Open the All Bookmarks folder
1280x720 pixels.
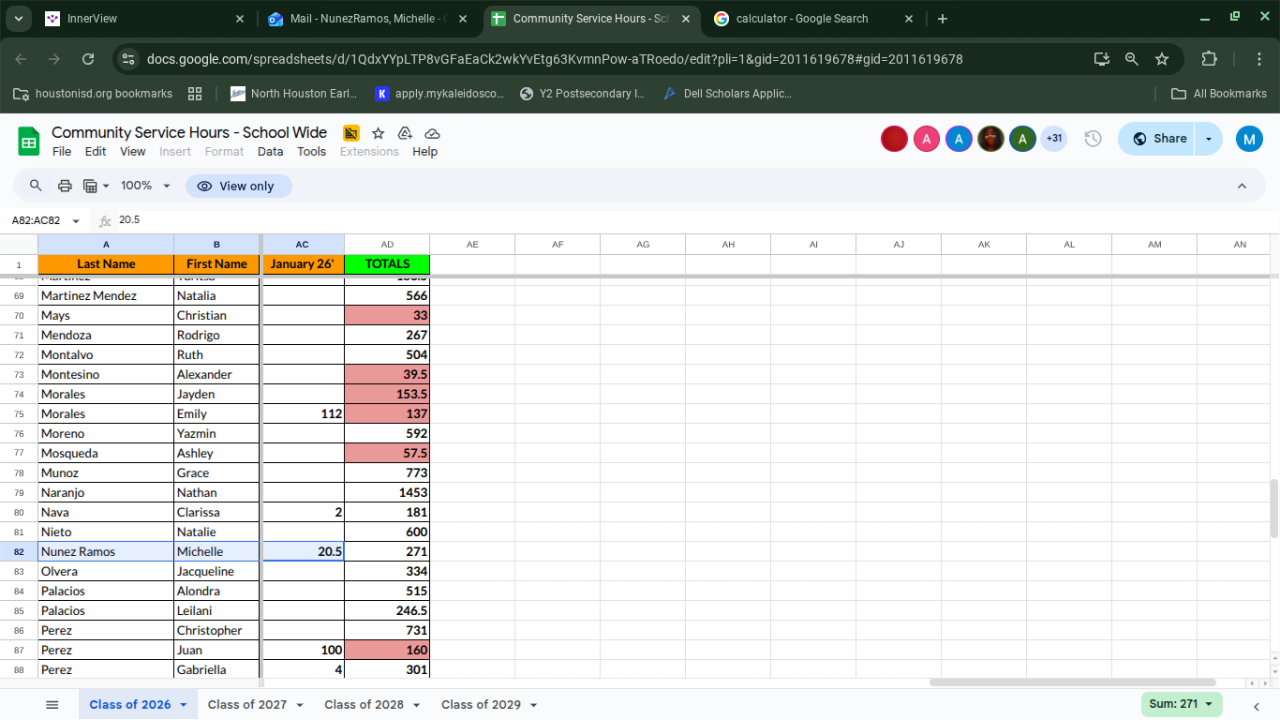click(x=1219, y=94)
